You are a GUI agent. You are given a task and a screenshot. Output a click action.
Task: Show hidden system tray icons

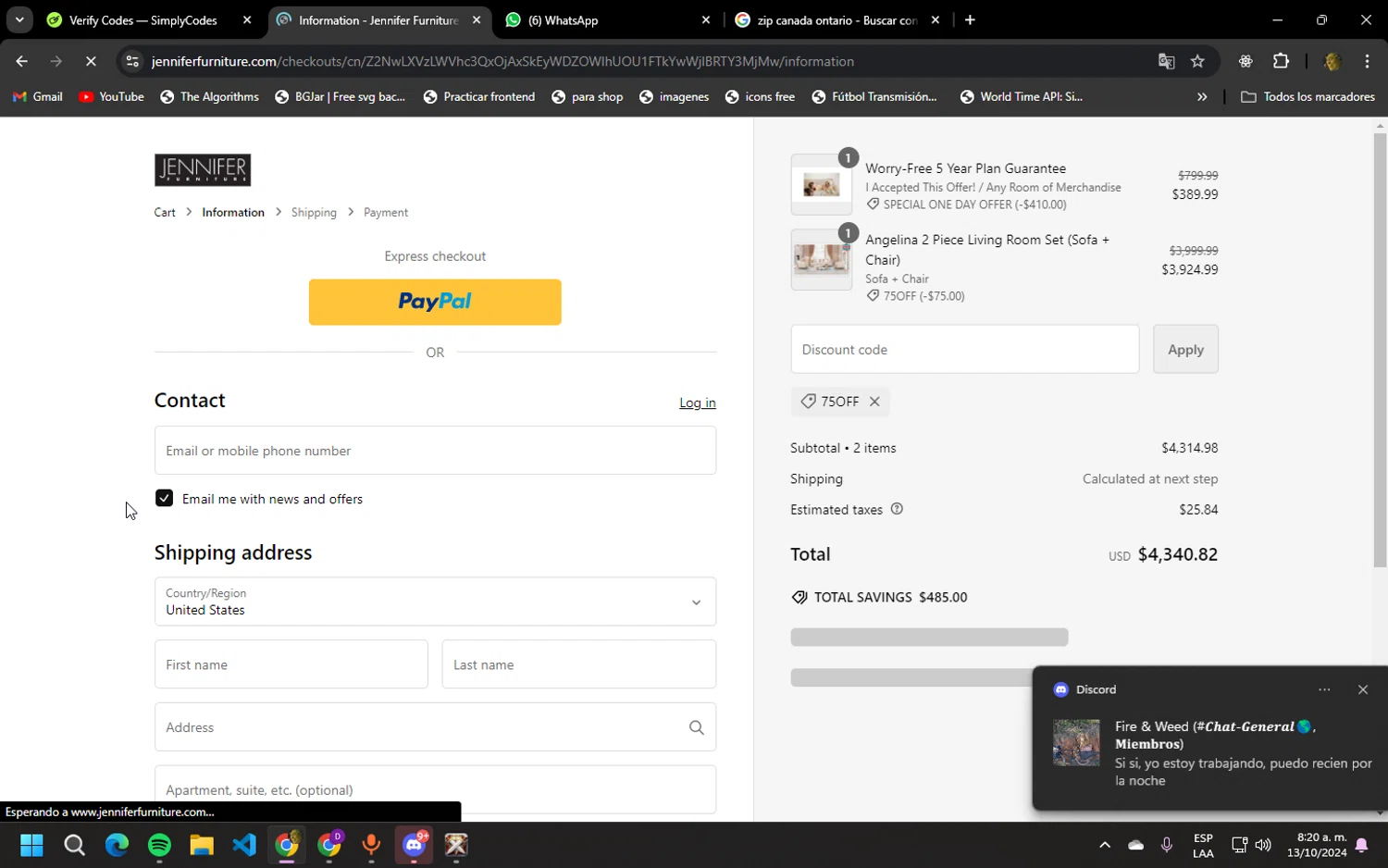(1104, 845)
